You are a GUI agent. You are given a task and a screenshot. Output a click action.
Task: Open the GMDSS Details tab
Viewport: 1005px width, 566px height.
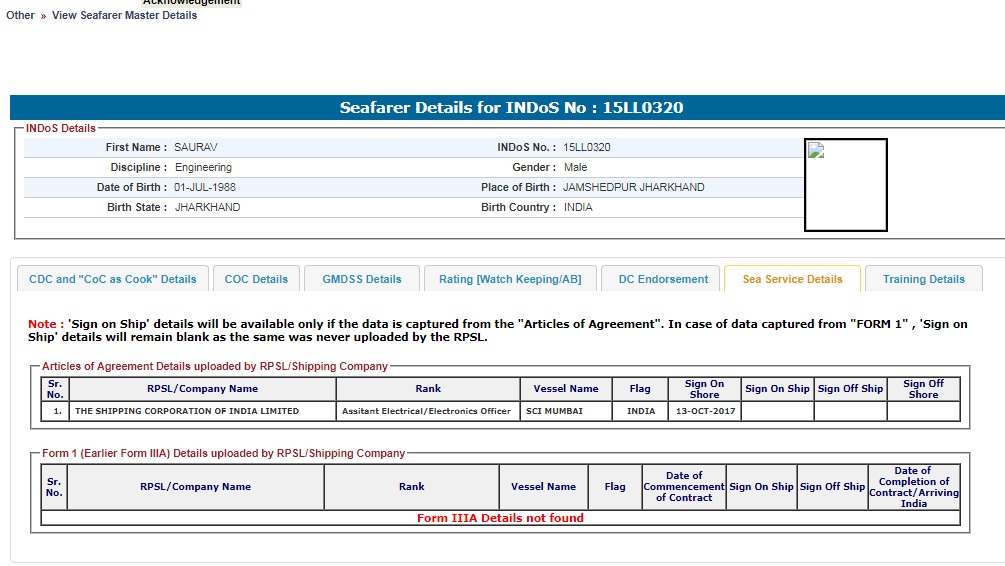[361, 279]
